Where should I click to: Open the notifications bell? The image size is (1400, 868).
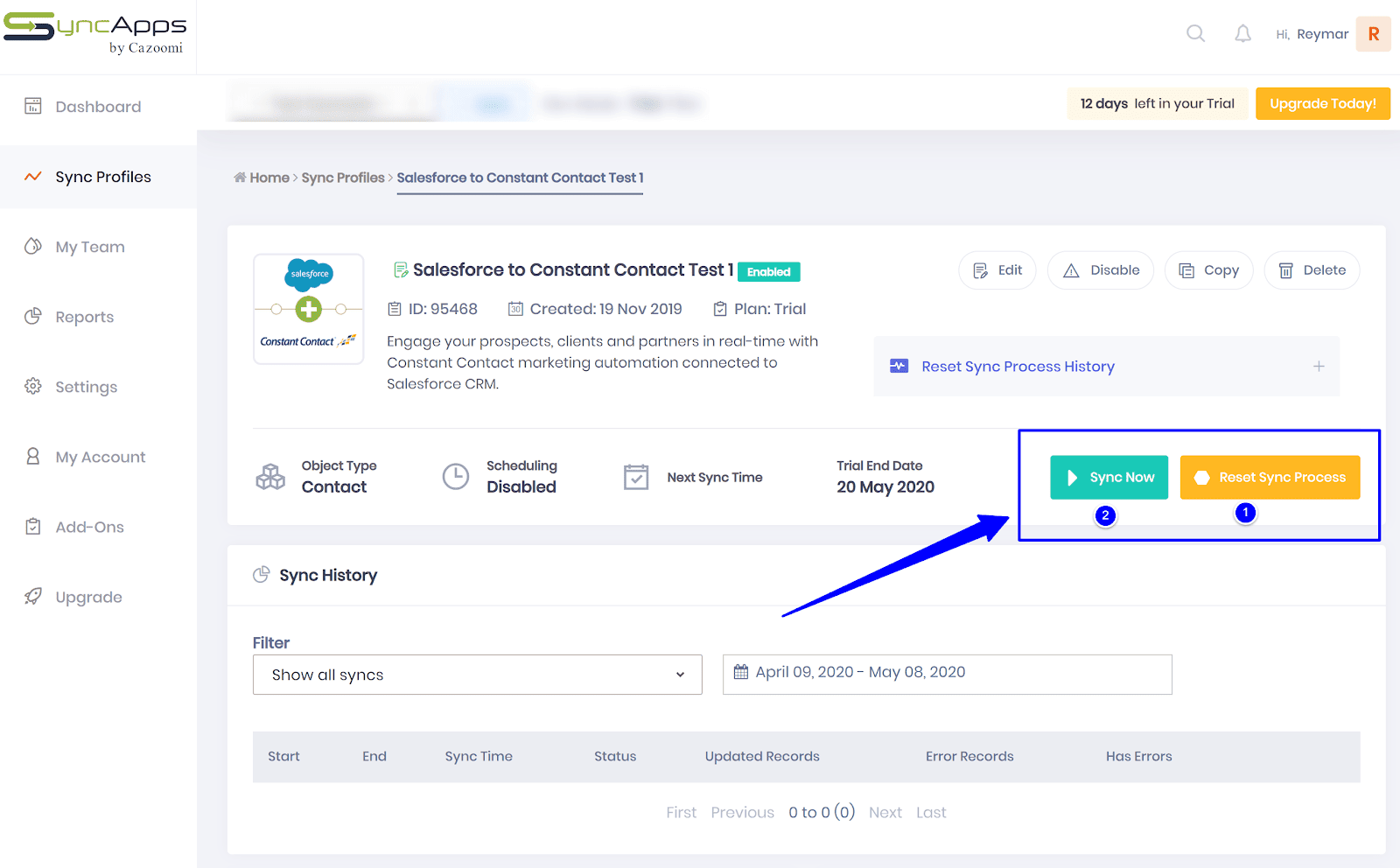pos(1242,34)
